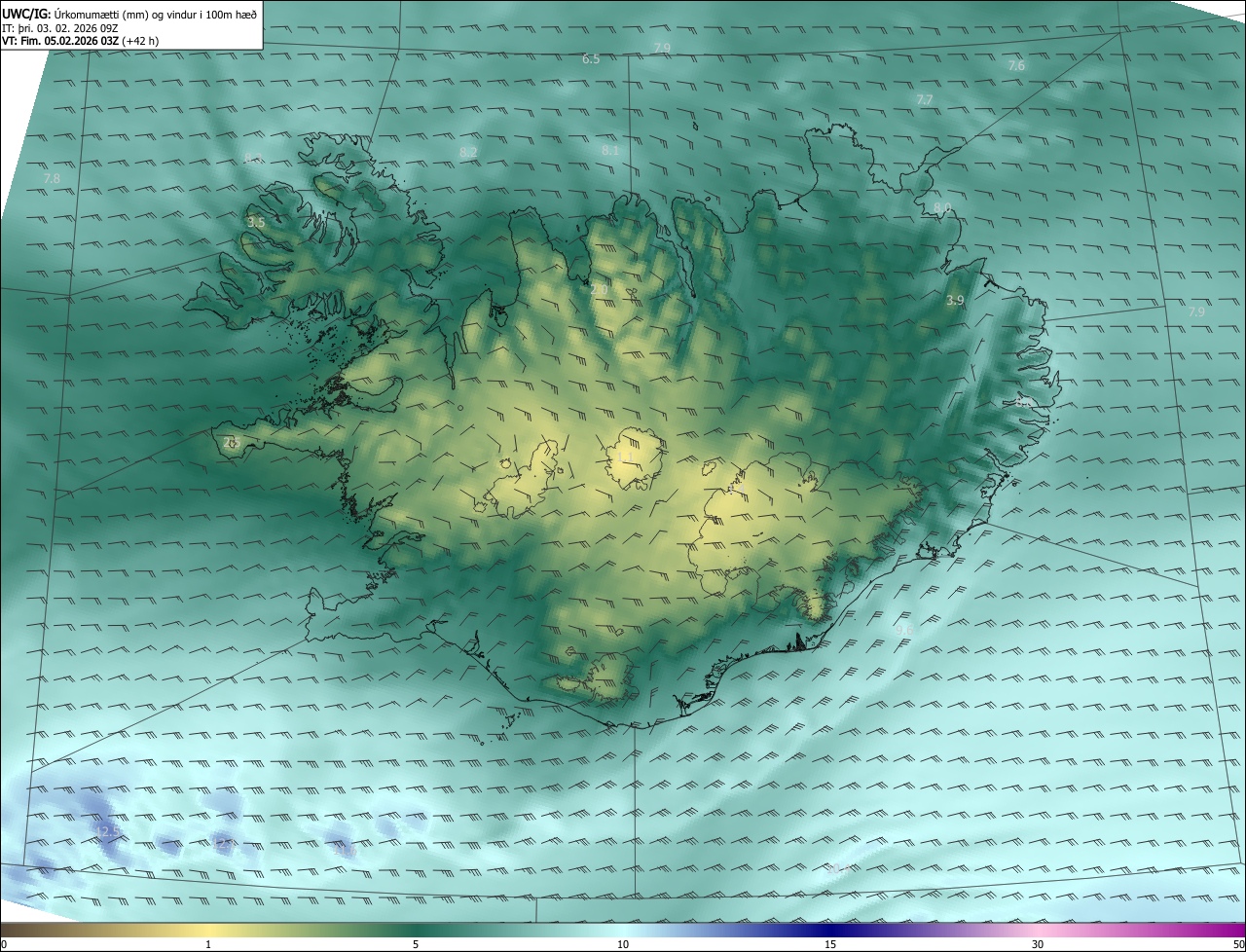
Task: Click the colorbar tick label 30
Action: tap(1038, 944)
